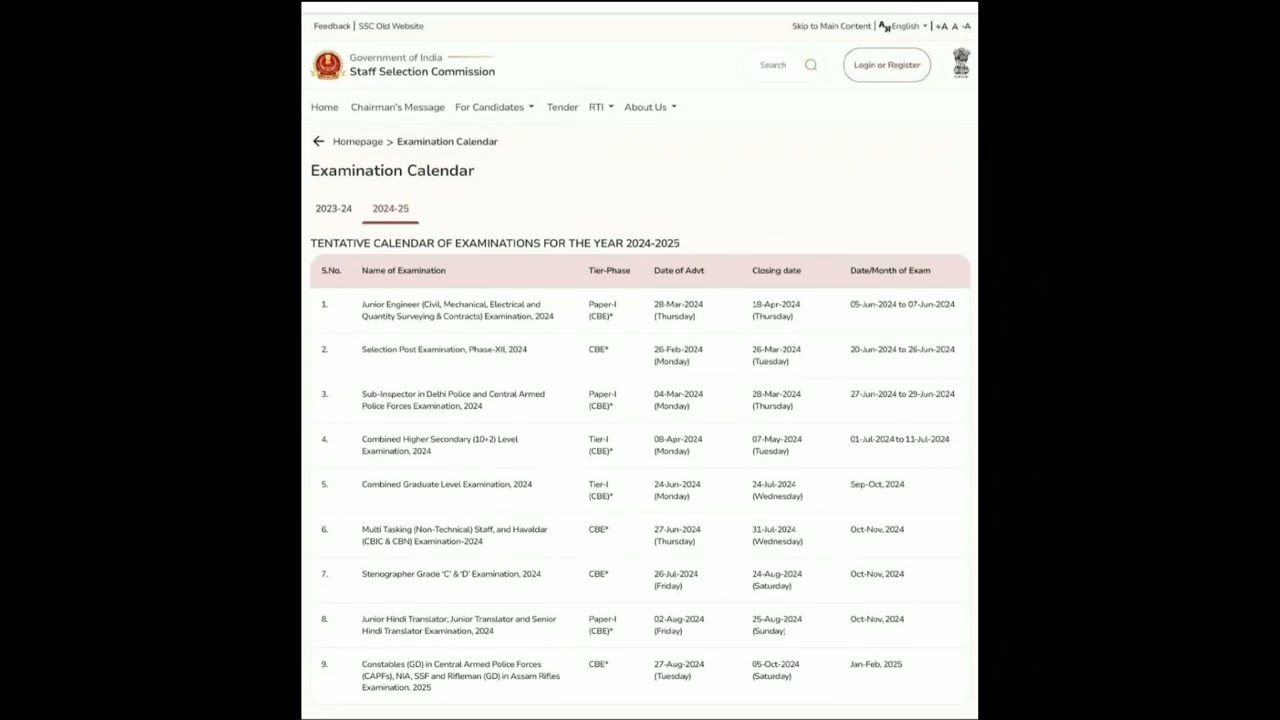The width and height of the screenshot is (1280, 720).
Task: Decrease font size with -A
Action: pos(966,26)
